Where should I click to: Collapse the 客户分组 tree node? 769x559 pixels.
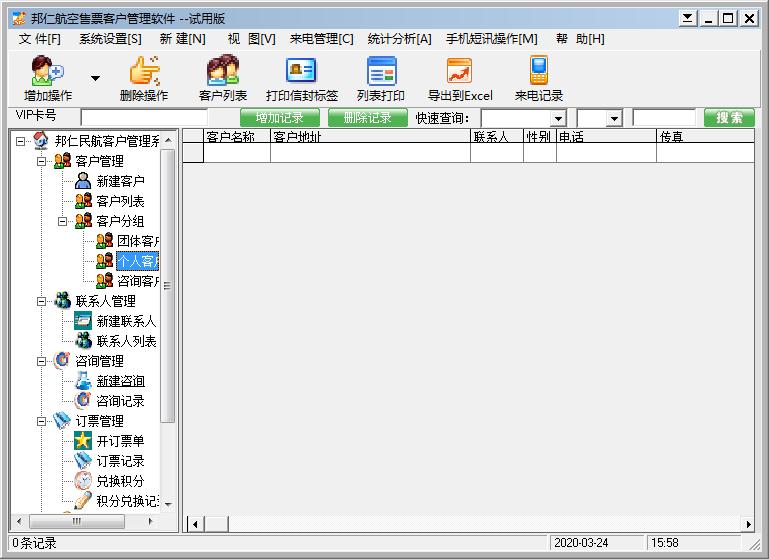click(62, 221)
